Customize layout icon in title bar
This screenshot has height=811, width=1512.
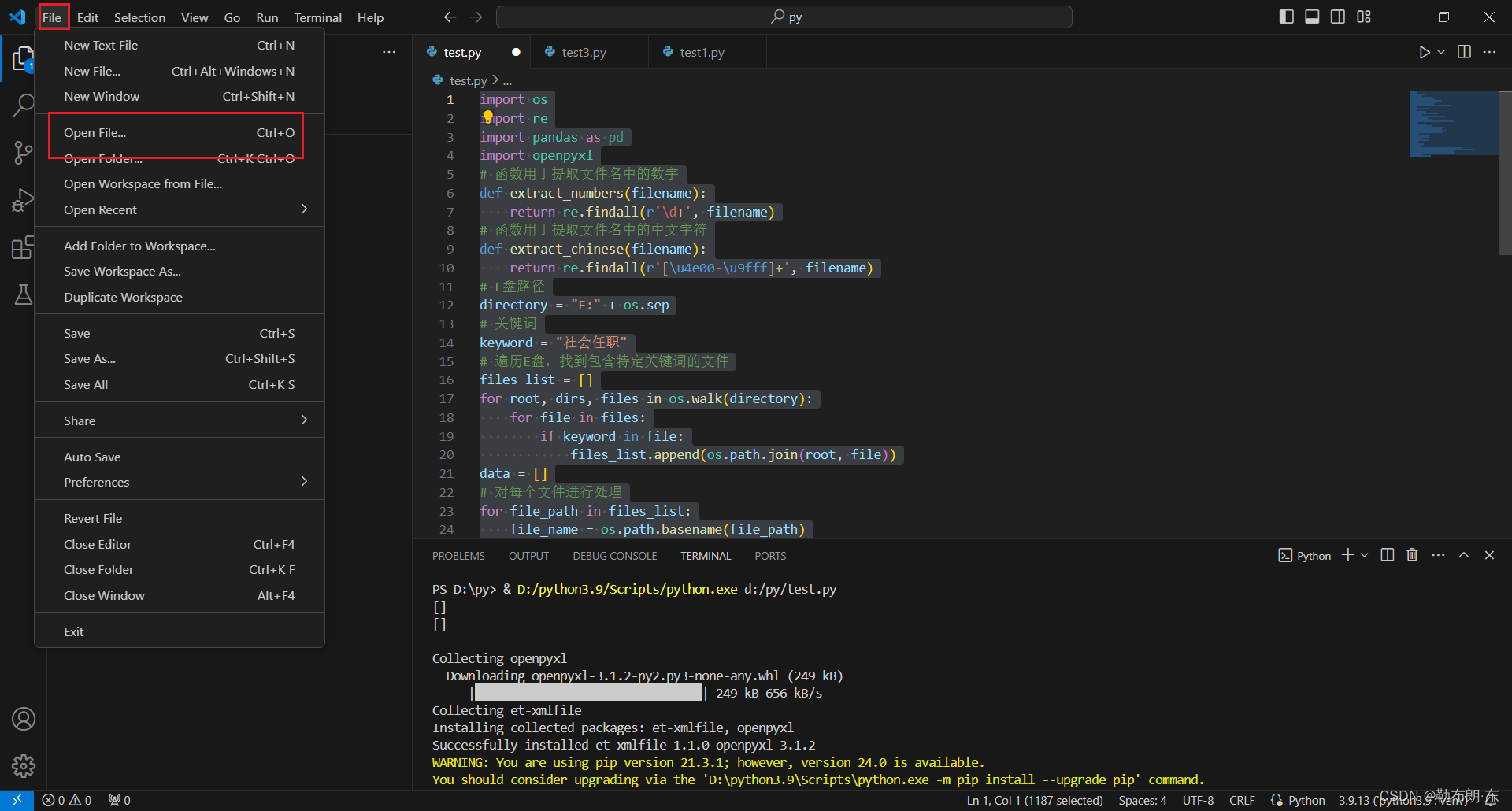pyautogui.click(x=1364, y=17)
